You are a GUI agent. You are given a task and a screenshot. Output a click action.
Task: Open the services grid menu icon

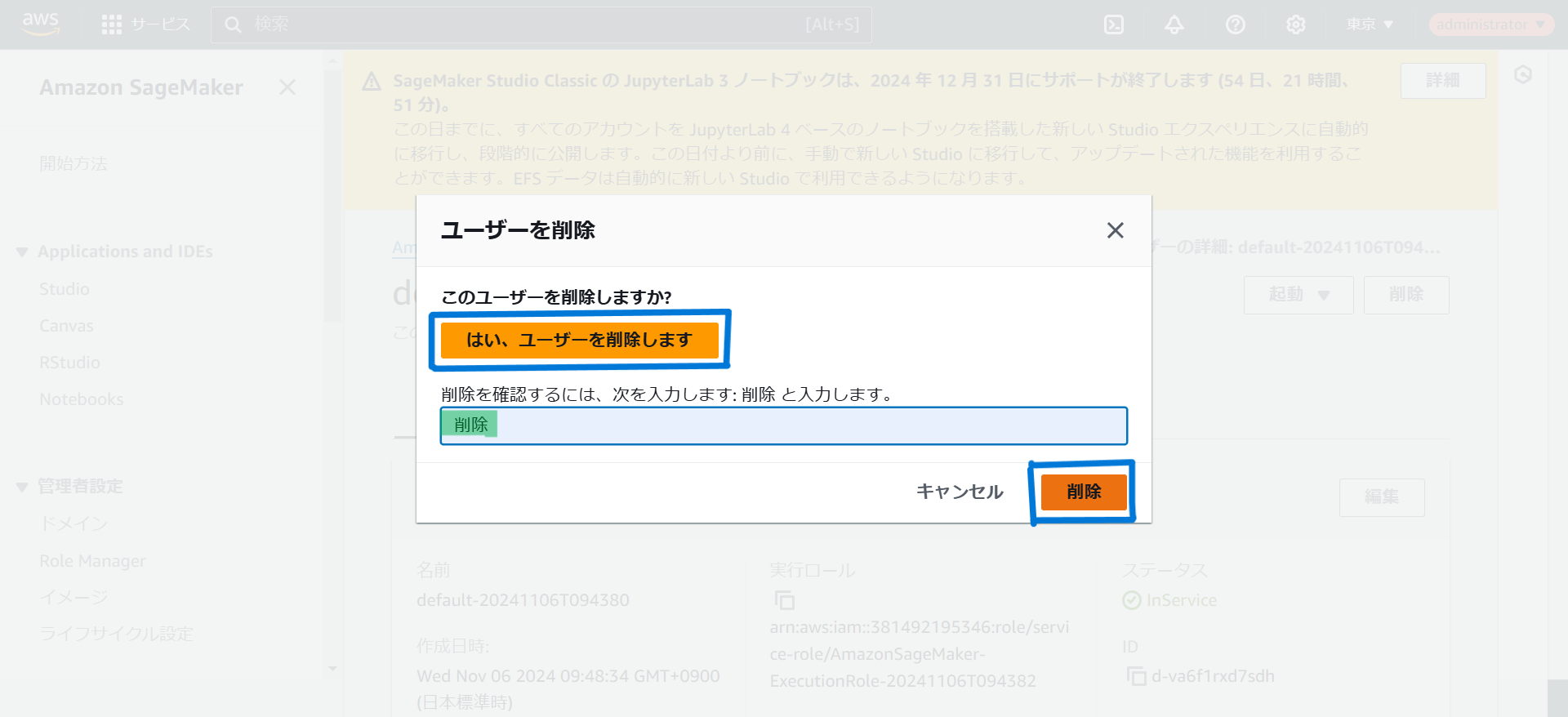pyautogui.click(x=112, y=24)
